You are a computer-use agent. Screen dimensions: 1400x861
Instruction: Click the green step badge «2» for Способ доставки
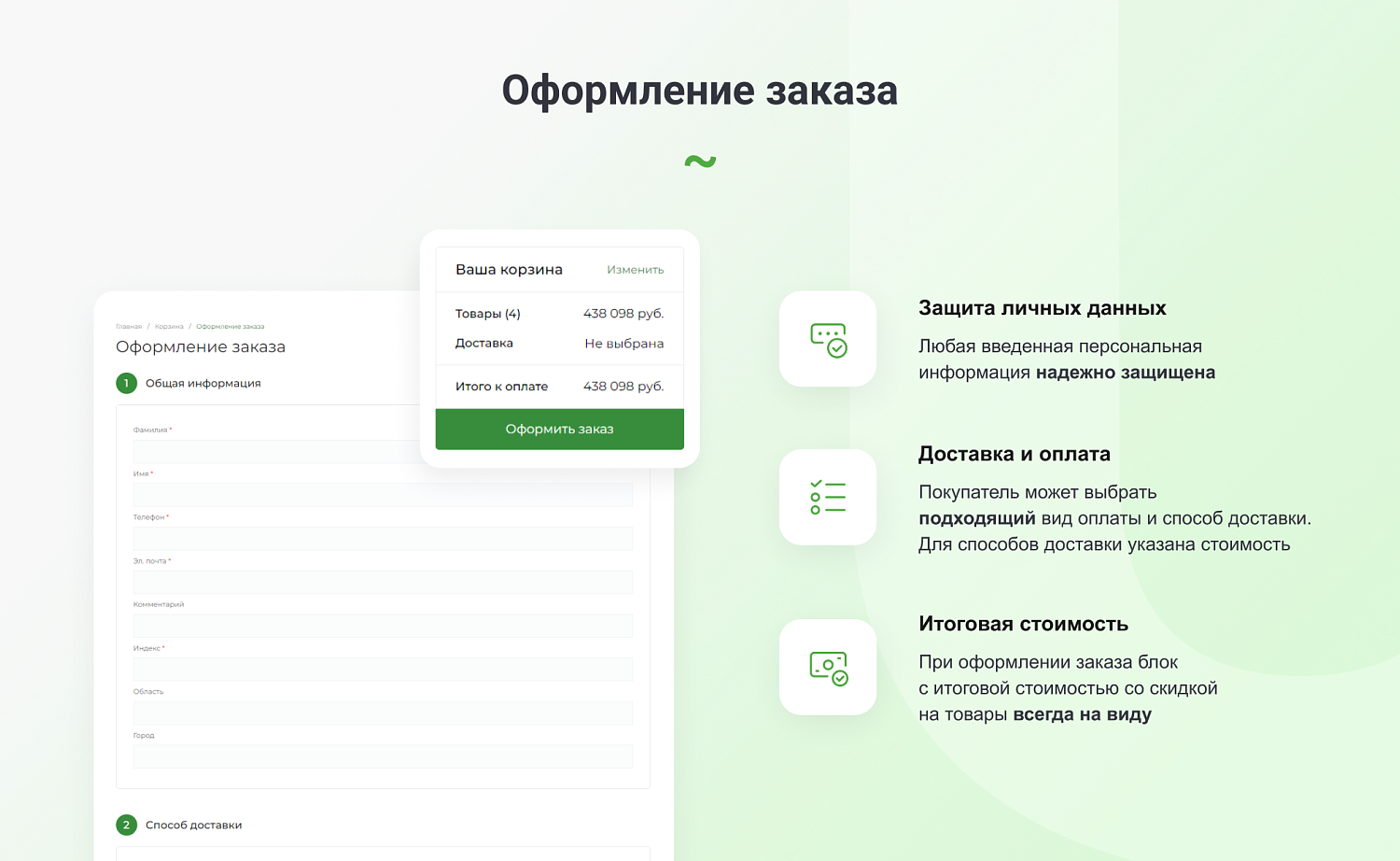point(126,825)
